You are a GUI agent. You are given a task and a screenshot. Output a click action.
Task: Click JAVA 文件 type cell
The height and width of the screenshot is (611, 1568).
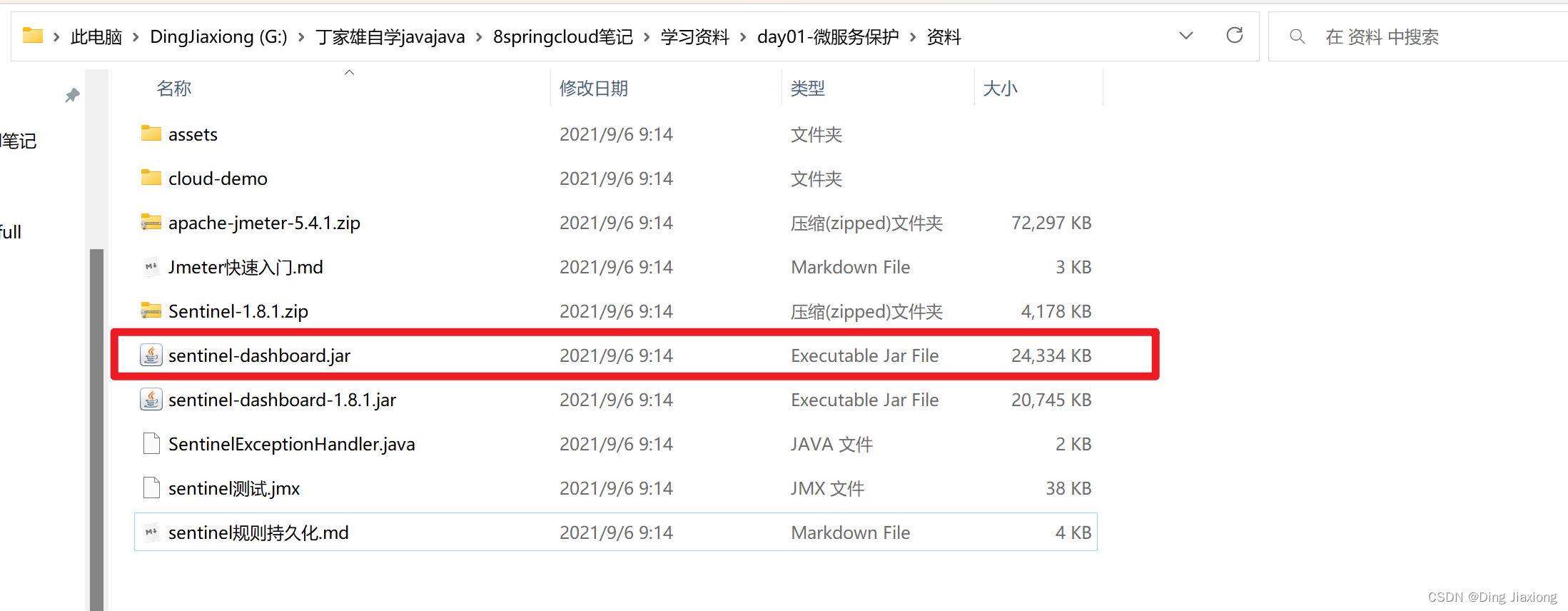coord(831,444)
